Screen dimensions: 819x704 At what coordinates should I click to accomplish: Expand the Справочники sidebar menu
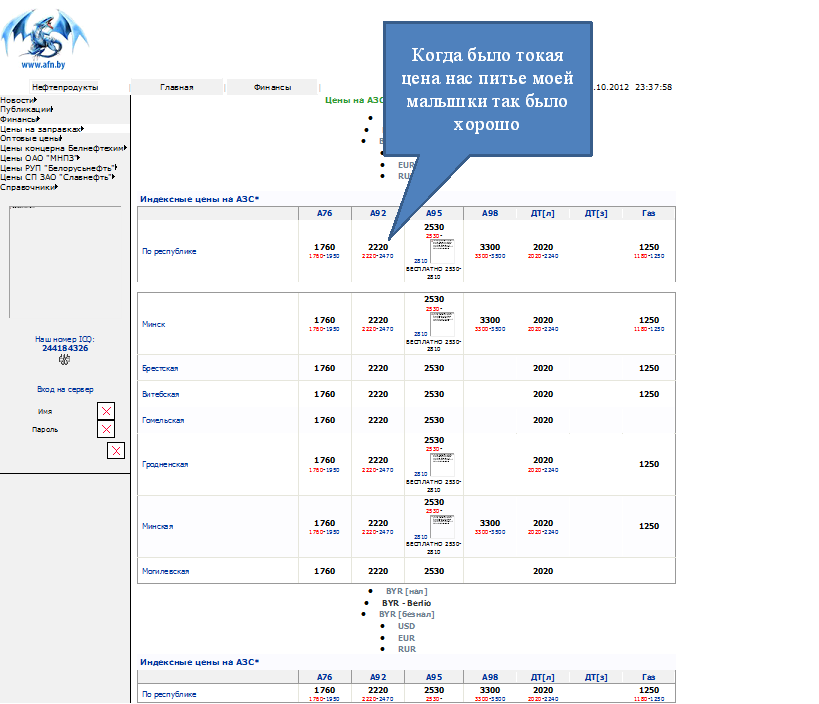[x=27, y=186]
